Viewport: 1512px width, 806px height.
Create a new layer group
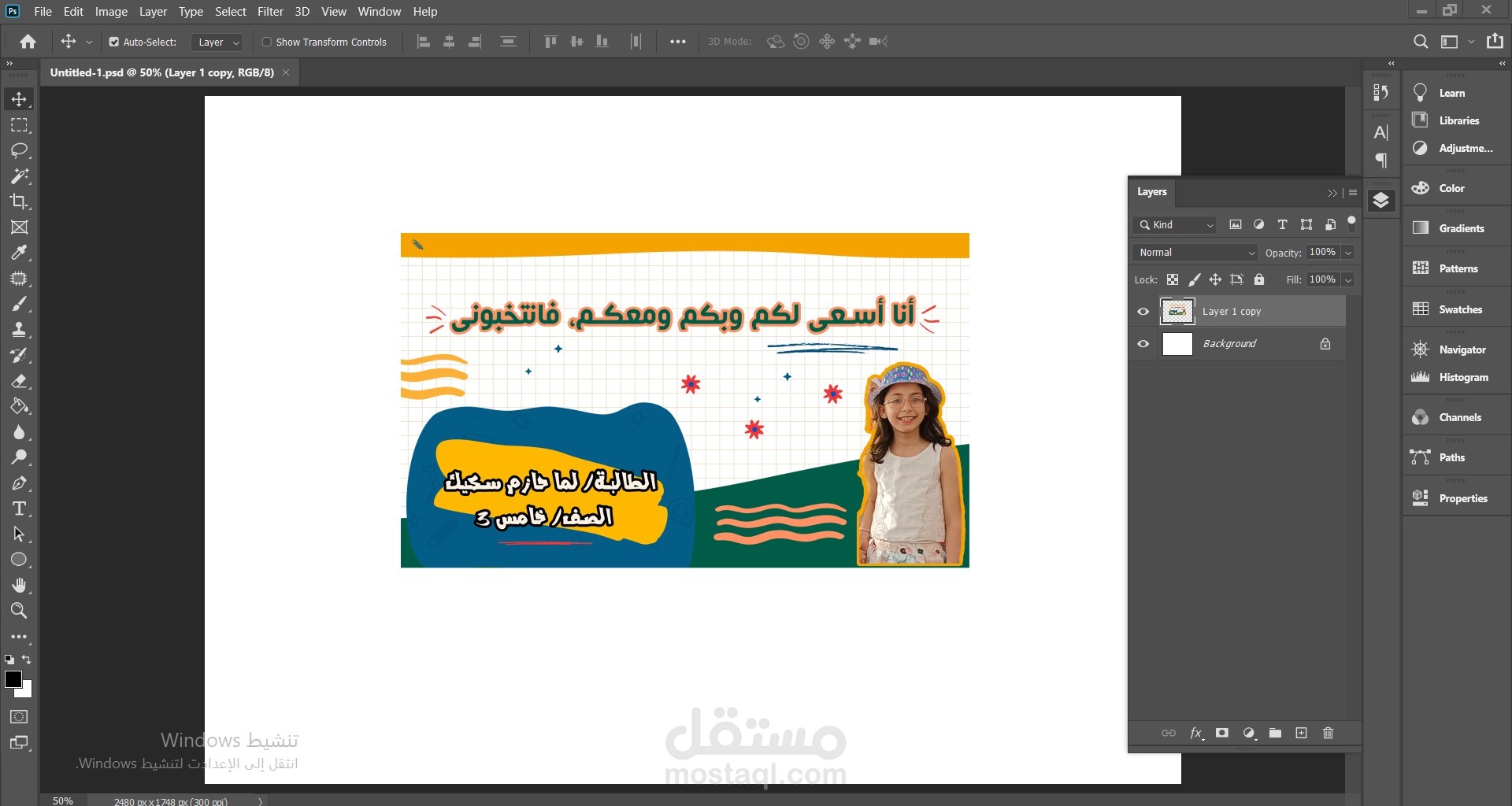1275,733
